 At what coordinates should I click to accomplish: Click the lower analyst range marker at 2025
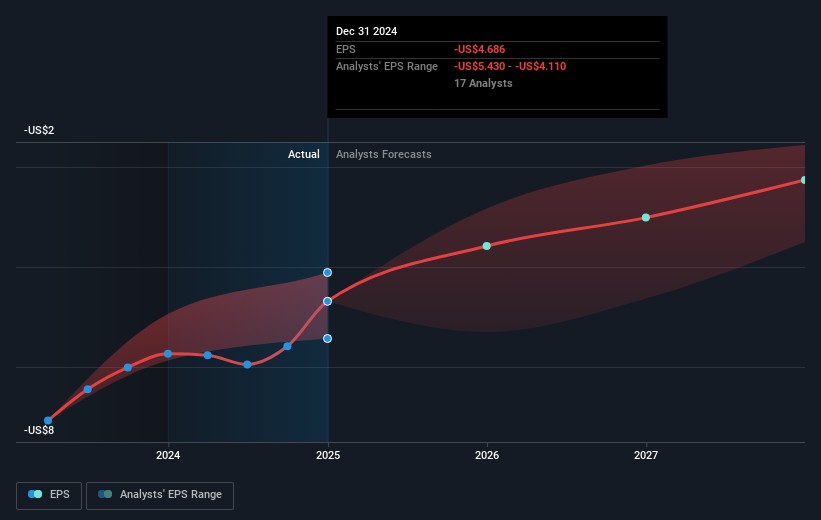pyautogui.click(x=327, y=338)
